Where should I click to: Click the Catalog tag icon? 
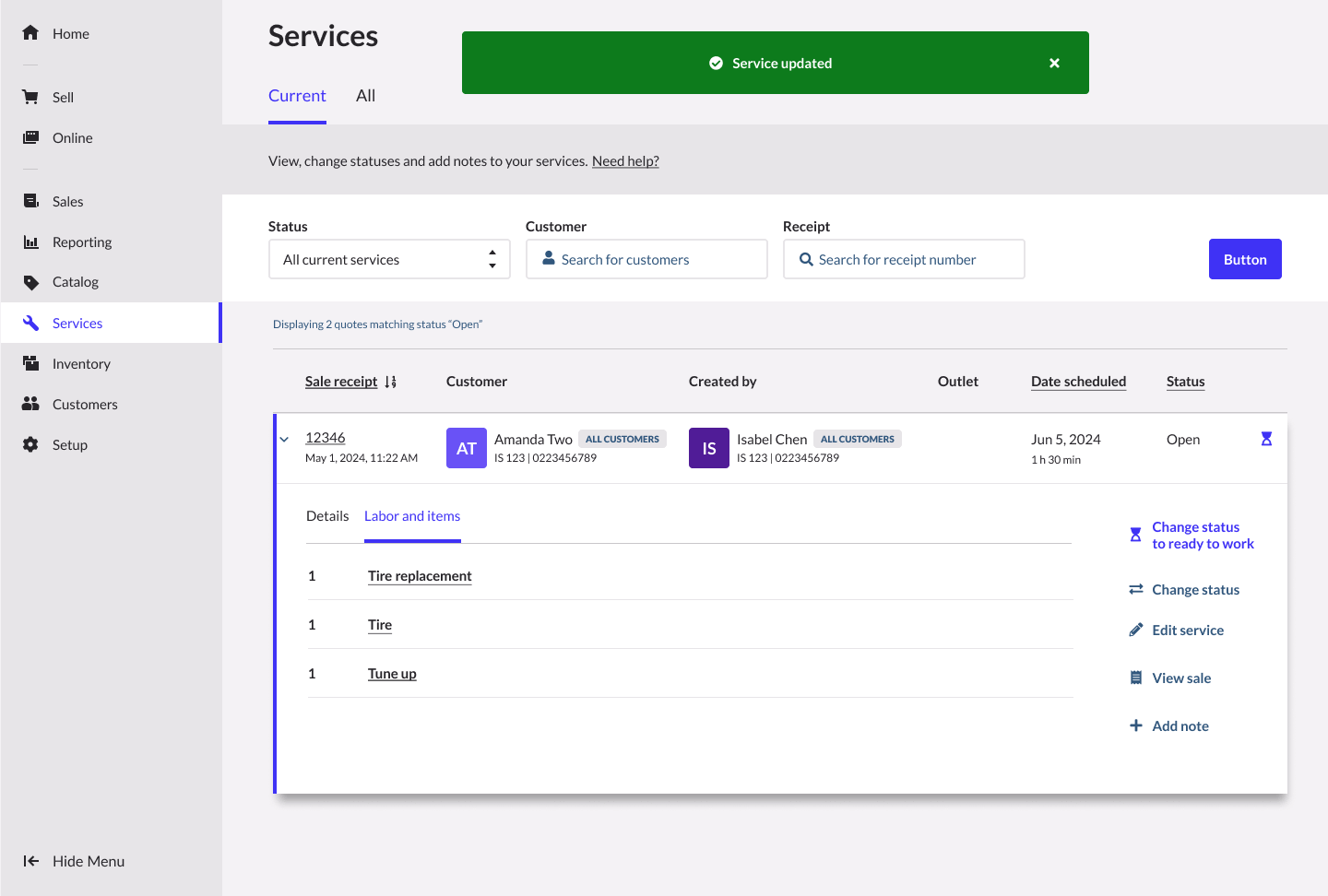(30, 282)
